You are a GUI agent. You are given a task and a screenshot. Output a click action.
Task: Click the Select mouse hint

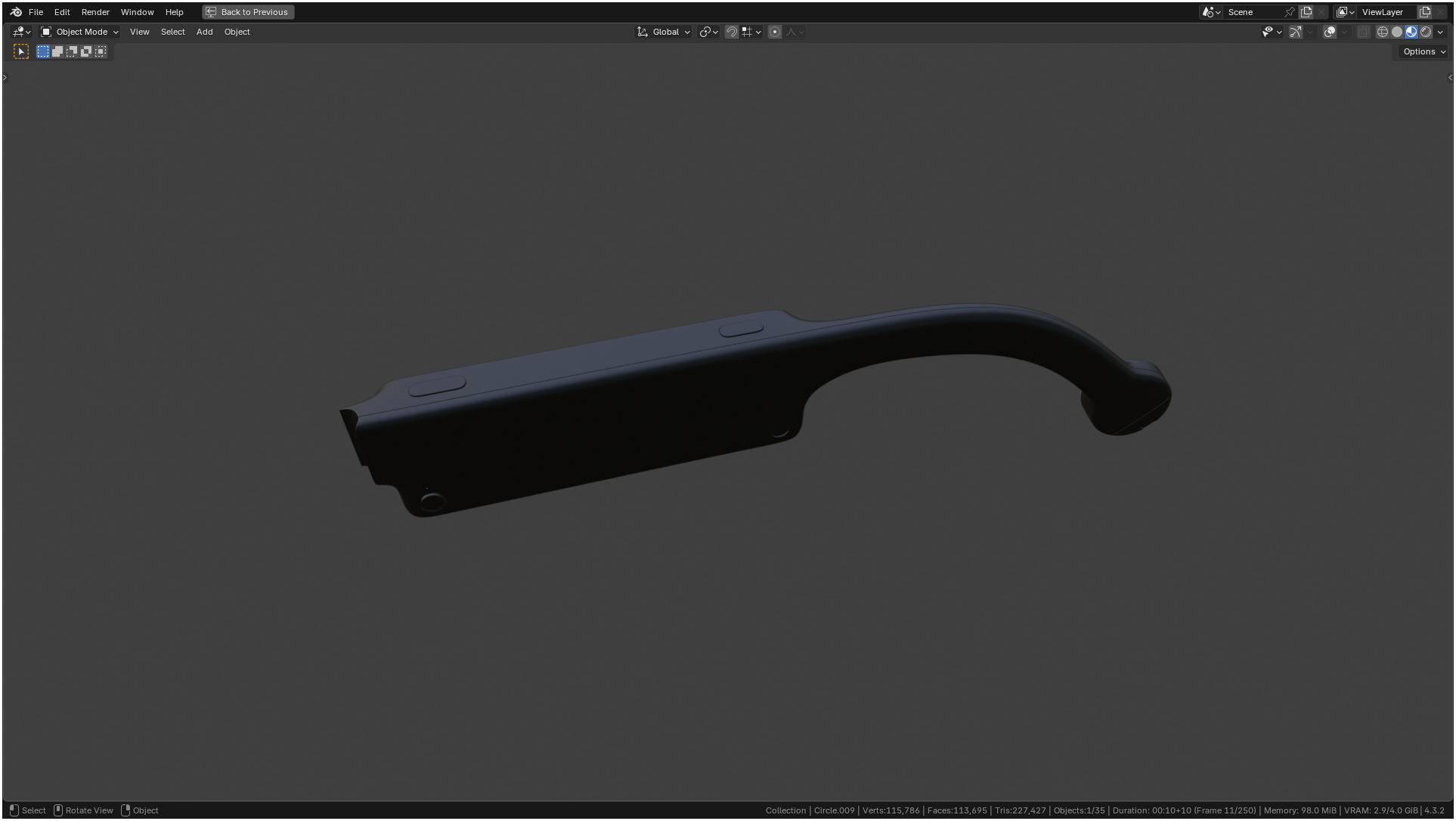click(x=28, y=810)
